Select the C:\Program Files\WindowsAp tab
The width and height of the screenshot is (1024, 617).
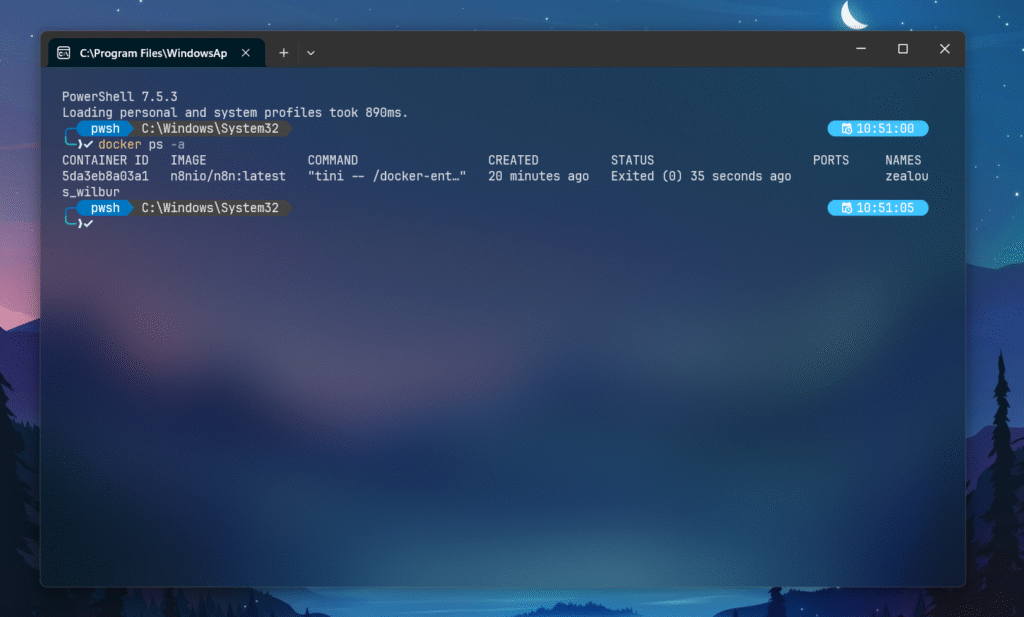153,53
